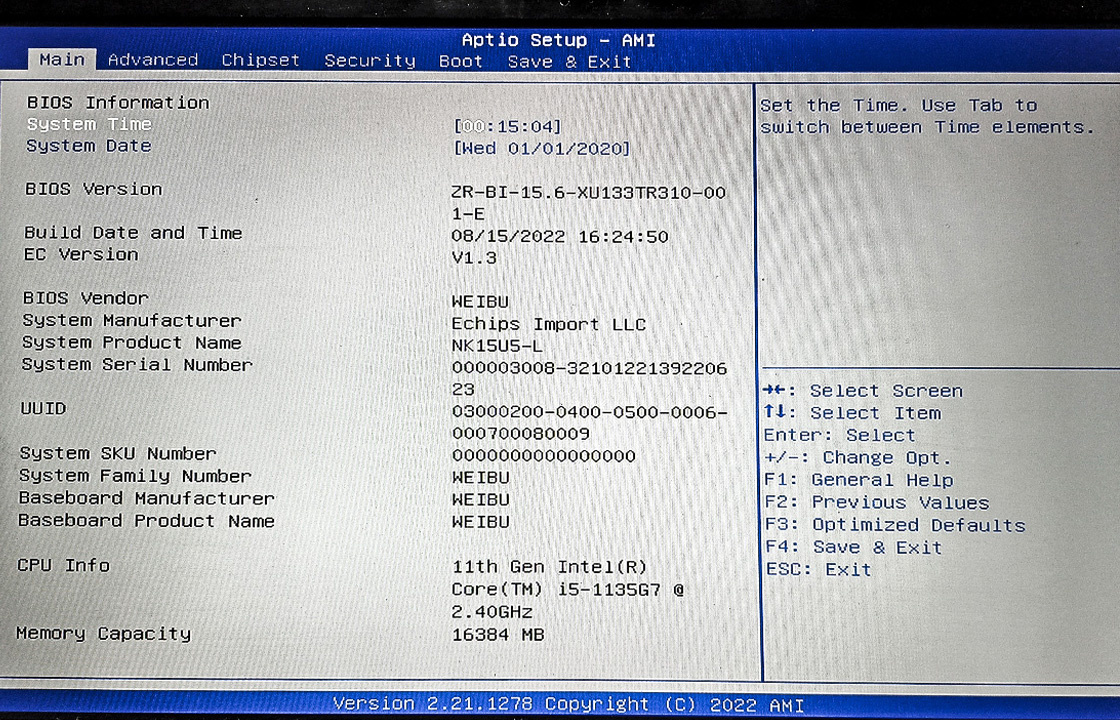The image size is (1120, 720).
Task: Click the Memory Capacity label
Action: point(104,634)
